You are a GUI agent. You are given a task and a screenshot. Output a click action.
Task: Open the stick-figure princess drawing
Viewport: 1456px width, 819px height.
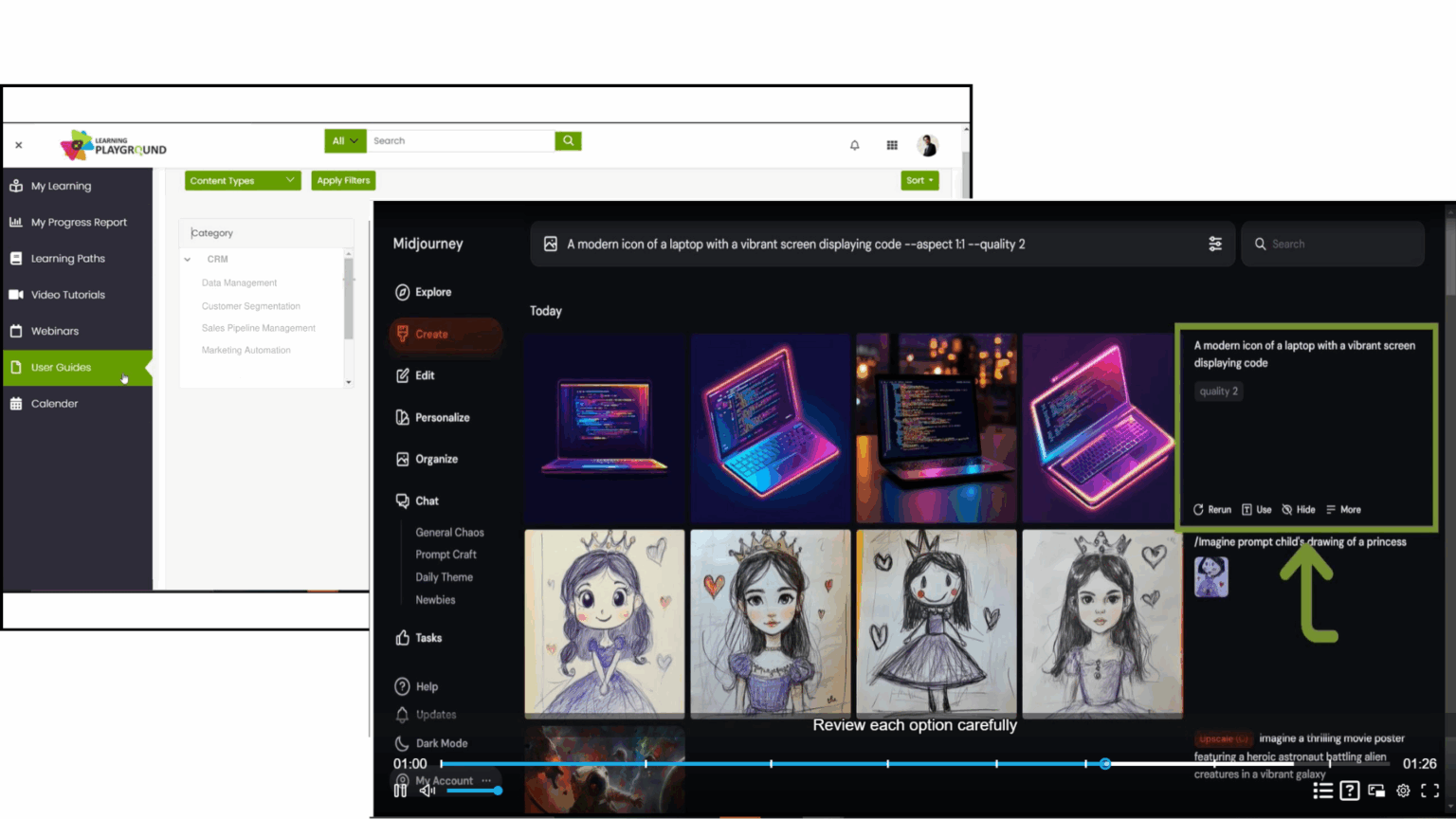[x=937, y=623]
